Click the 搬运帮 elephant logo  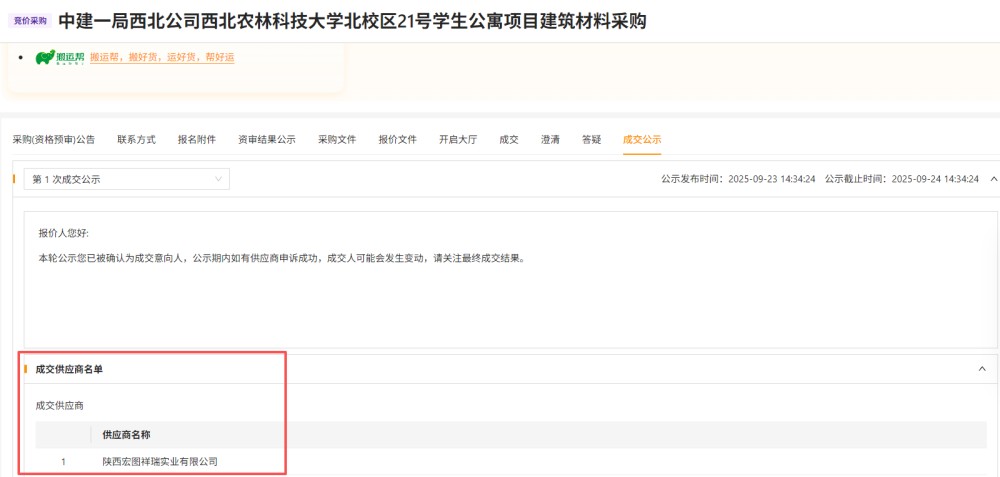tap(60, 57)
